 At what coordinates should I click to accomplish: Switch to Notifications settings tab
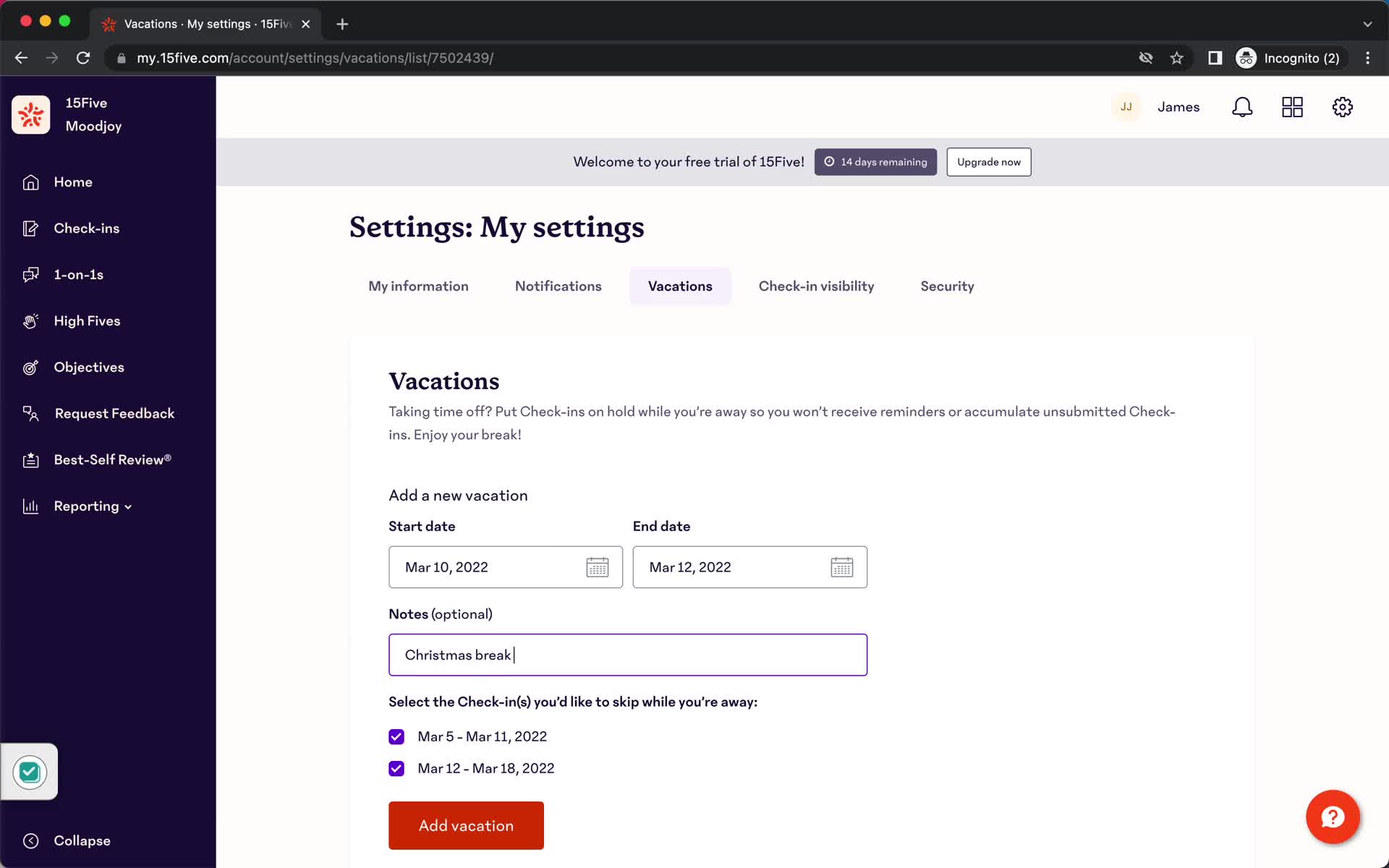[x=558, y=286]
